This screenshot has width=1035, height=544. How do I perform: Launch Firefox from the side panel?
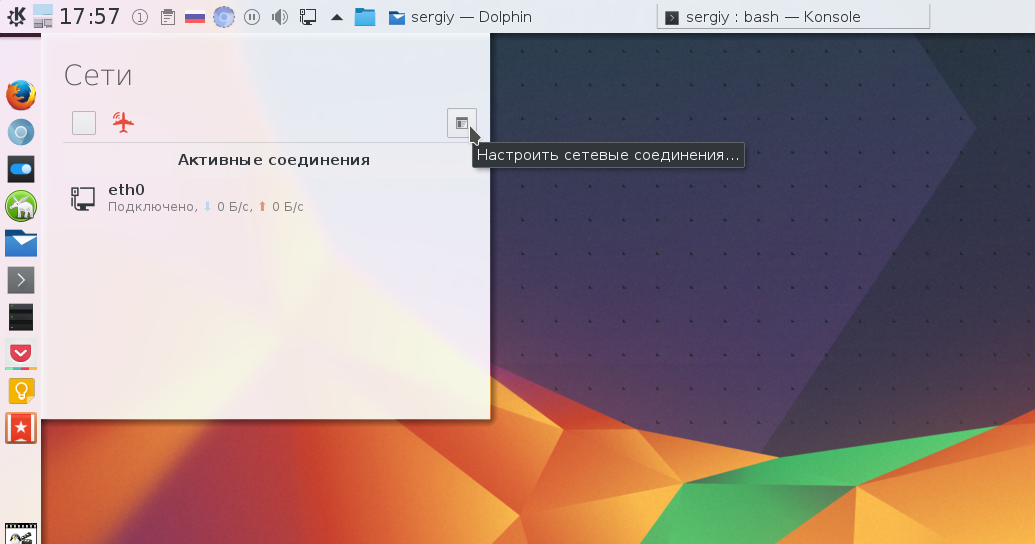[21, 95]
